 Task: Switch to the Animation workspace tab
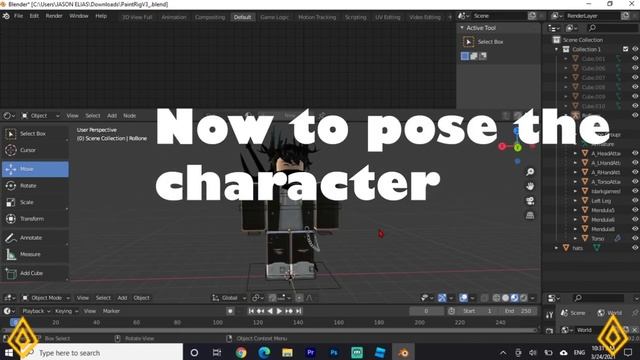(174, 17)
